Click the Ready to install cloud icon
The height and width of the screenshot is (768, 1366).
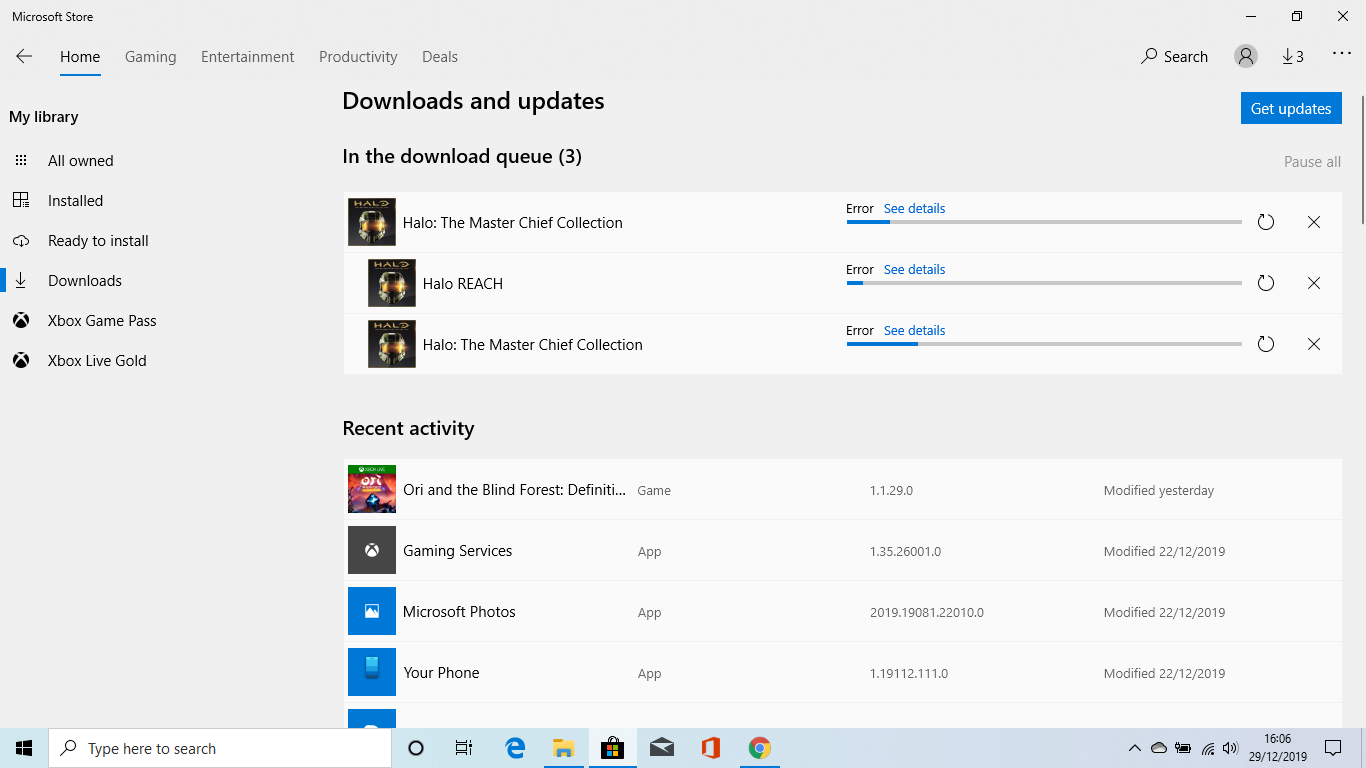(x=21, y=240)
